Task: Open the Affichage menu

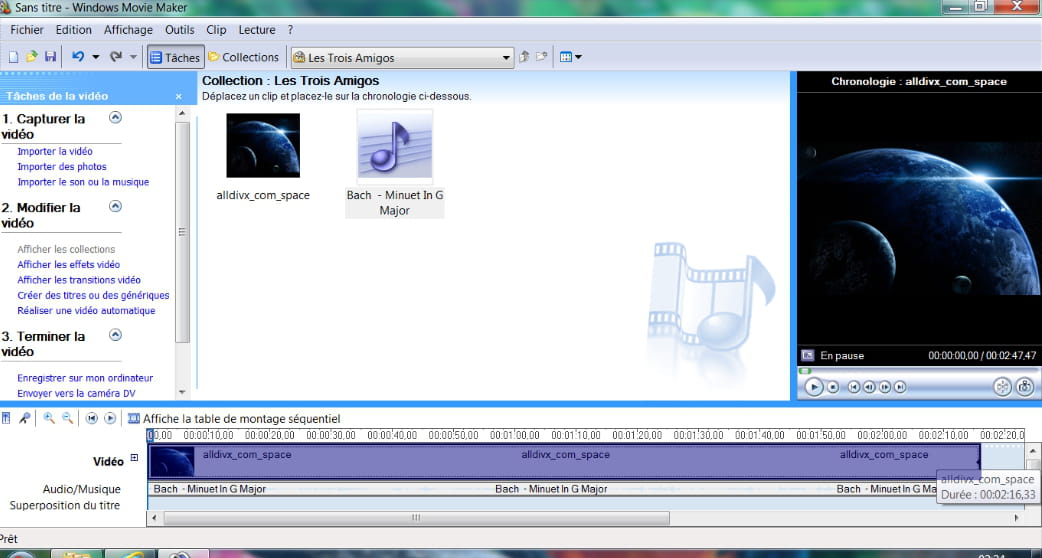Action: (x=128, y=30)
